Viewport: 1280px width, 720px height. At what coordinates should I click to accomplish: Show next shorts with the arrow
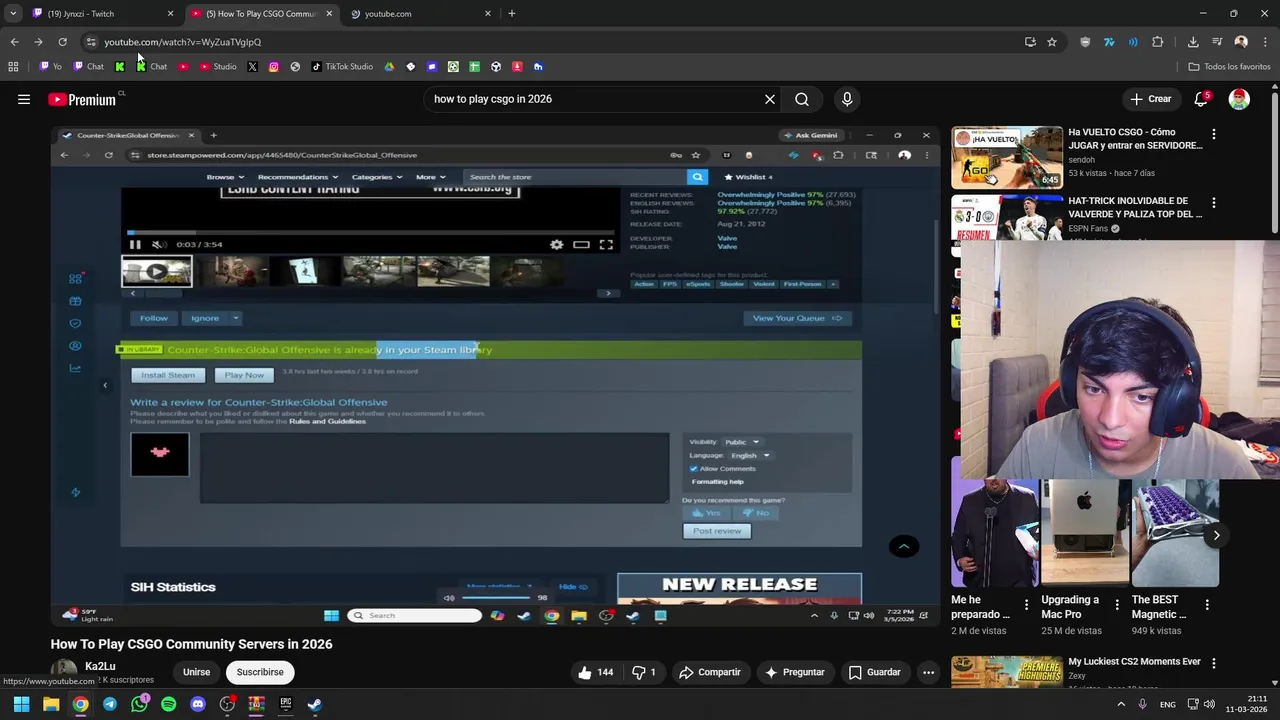1216,535
